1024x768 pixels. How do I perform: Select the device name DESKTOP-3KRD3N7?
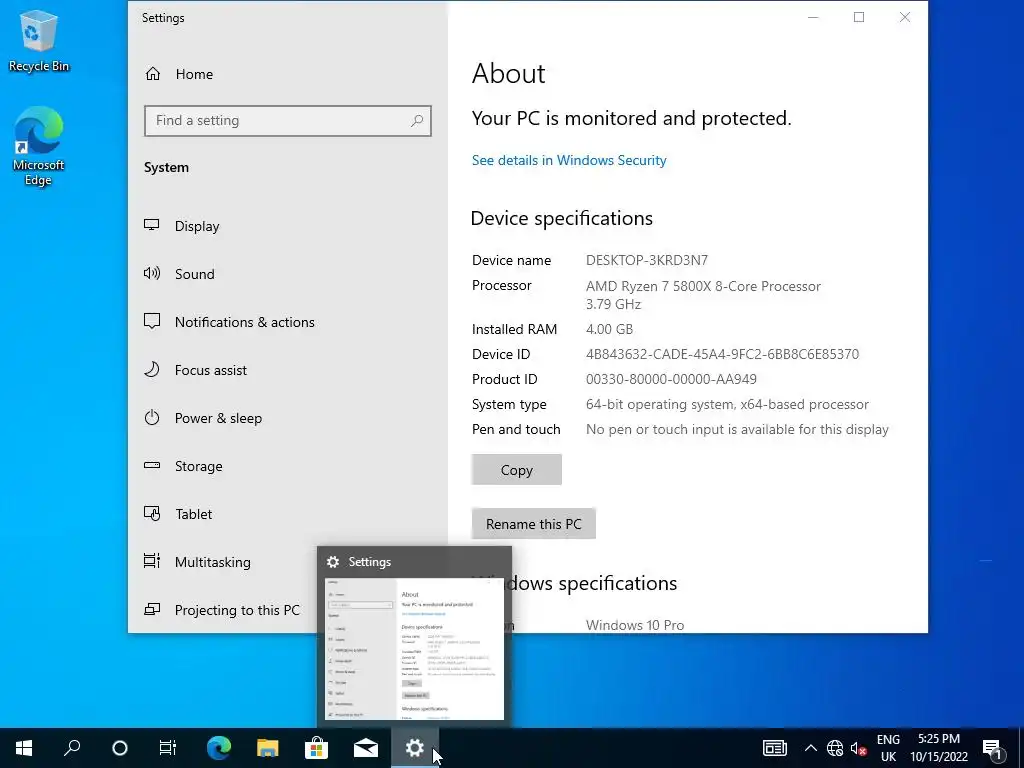[647, 260]
